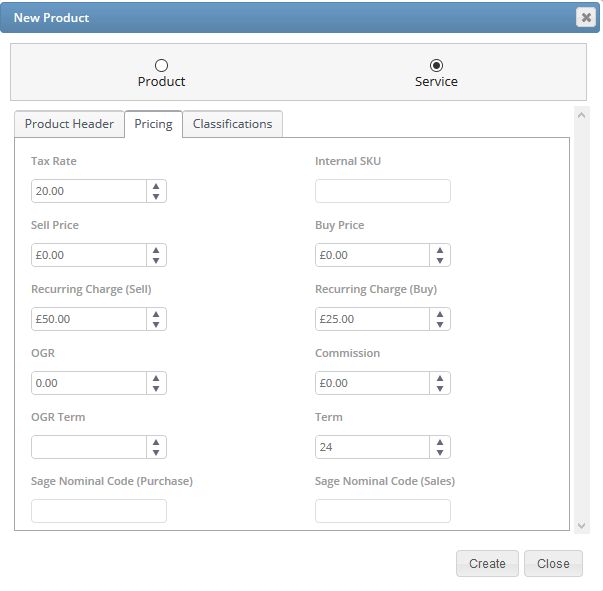Screen dimensions: 603x591
Task: Decrease Sell Price with down arrow
Action: 156,261
